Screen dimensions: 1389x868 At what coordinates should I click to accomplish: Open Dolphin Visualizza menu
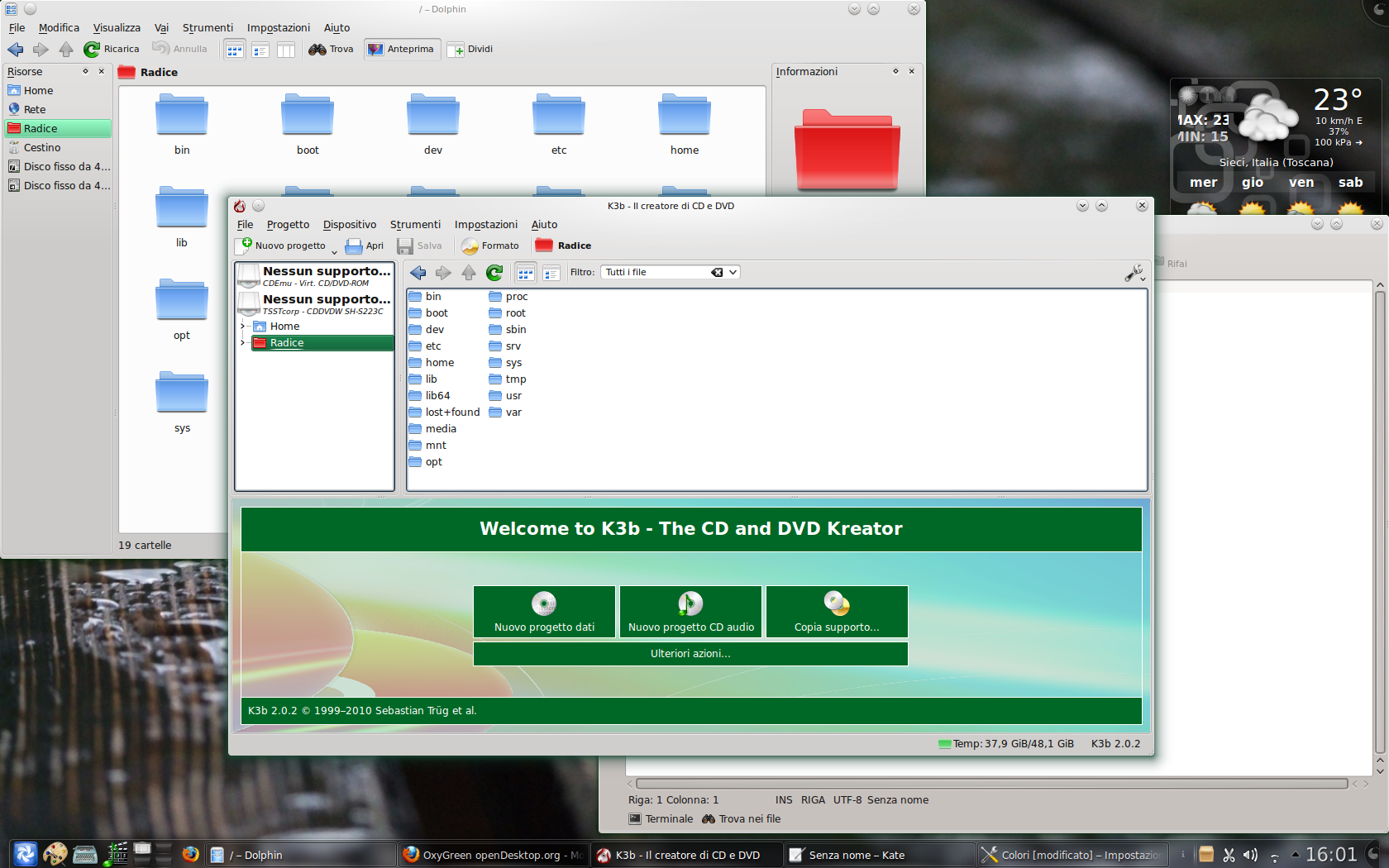[117, 28]
